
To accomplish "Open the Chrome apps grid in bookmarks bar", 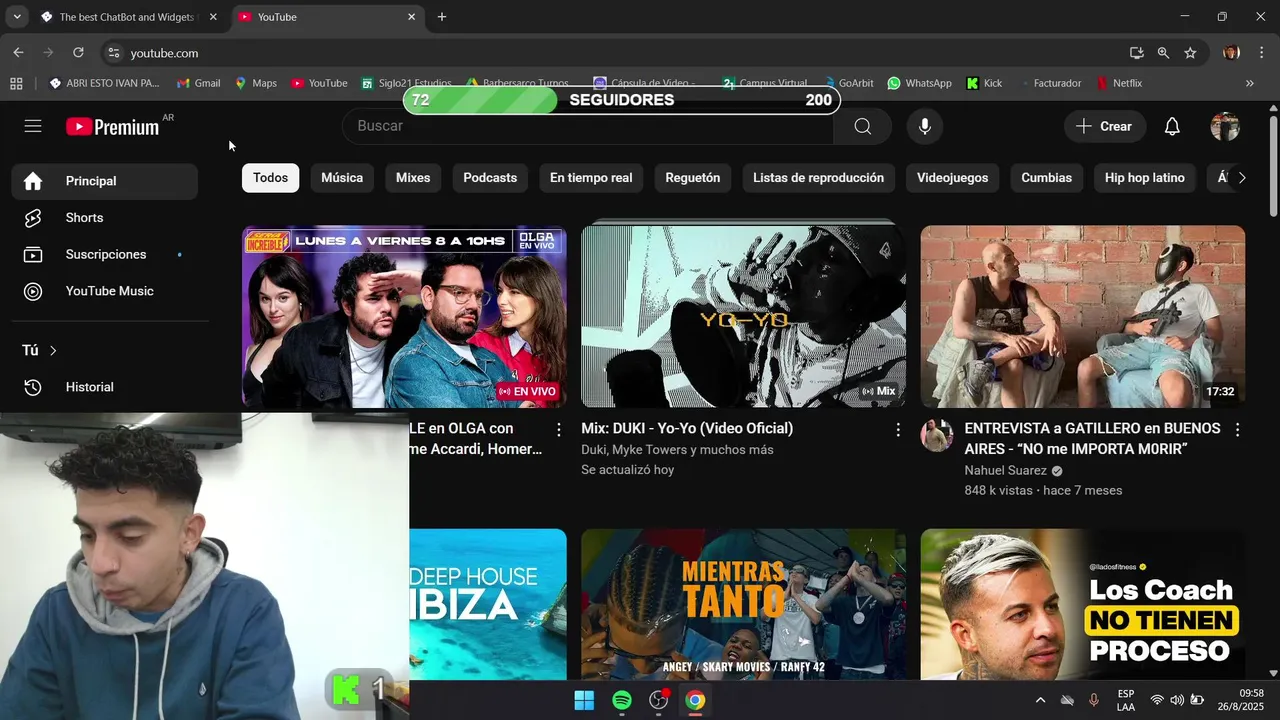I will (x=16, y=83).
